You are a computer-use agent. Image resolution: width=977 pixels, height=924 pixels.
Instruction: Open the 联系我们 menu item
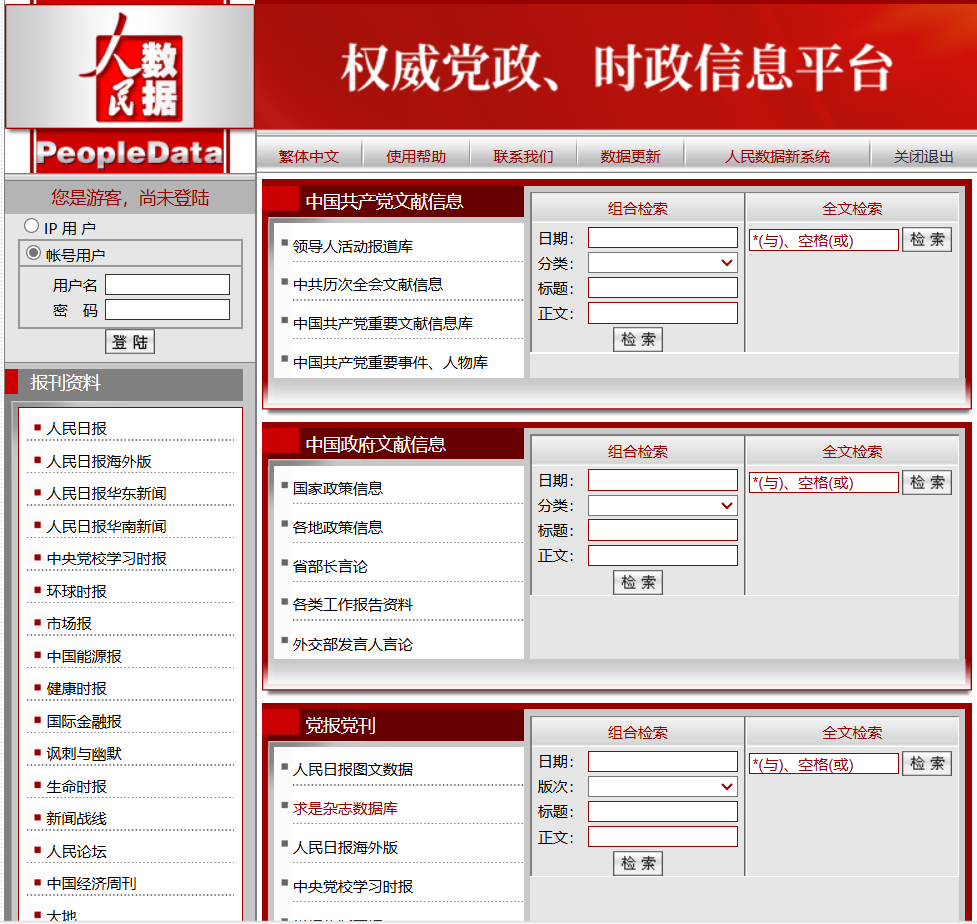pos(523,156)
